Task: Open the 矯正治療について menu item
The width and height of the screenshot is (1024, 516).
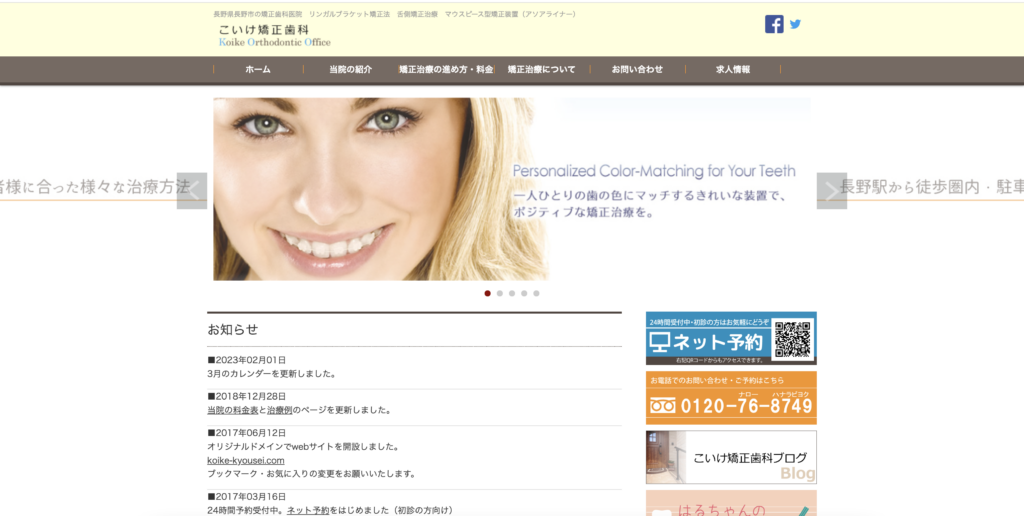Action: pyautogui.click(x=541, y=70)
